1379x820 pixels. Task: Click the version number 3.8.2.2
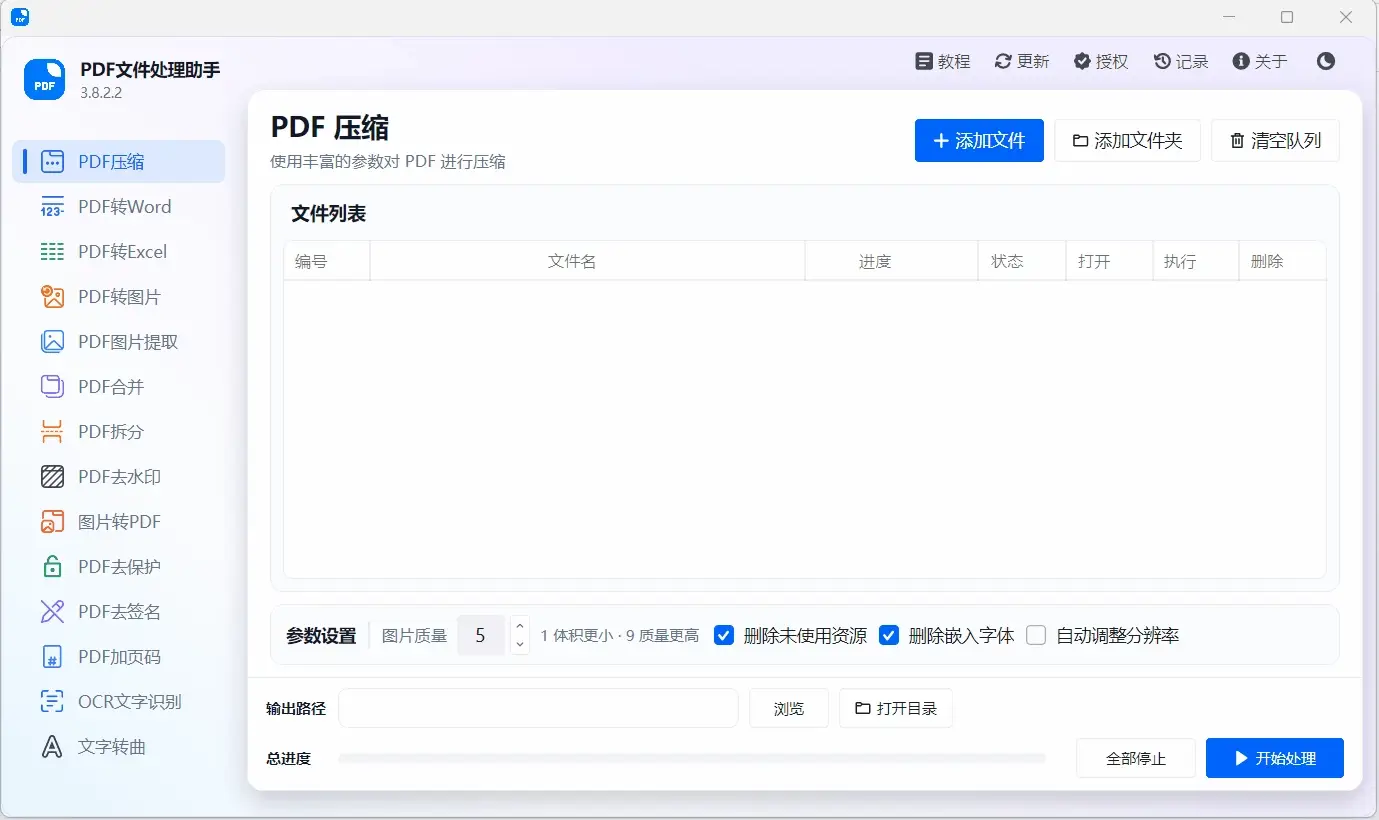click(x=101, y=92)
